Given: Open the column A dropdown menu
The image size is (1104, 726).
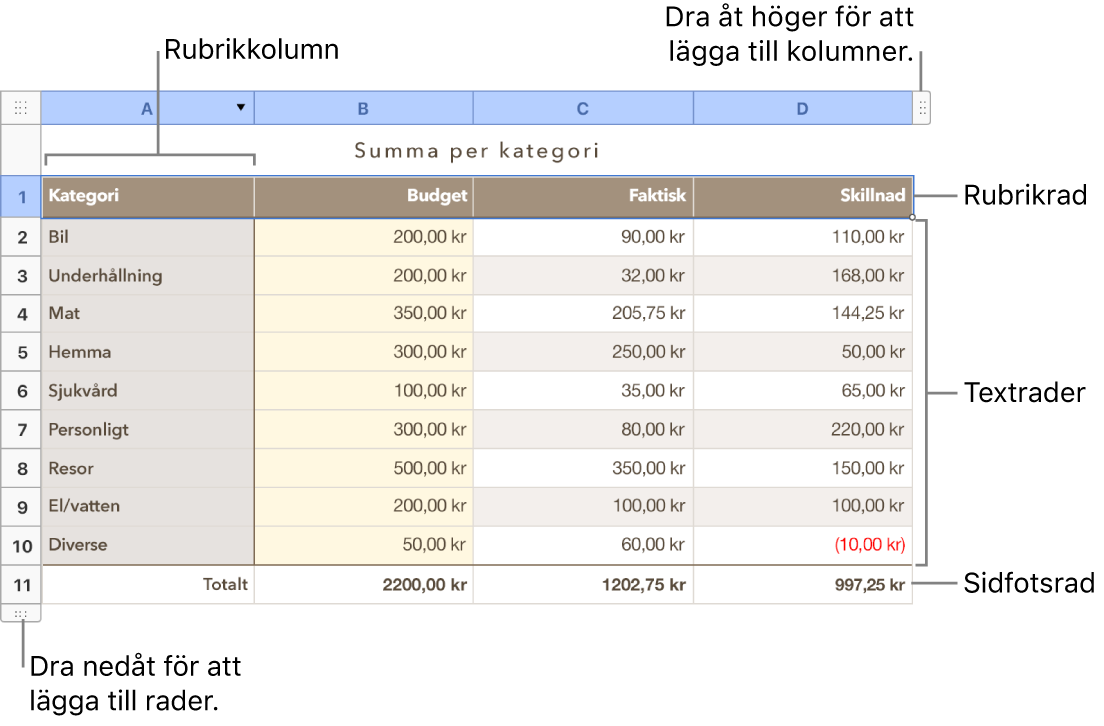Looking at the screenshot, I should [x=241, y=107].
